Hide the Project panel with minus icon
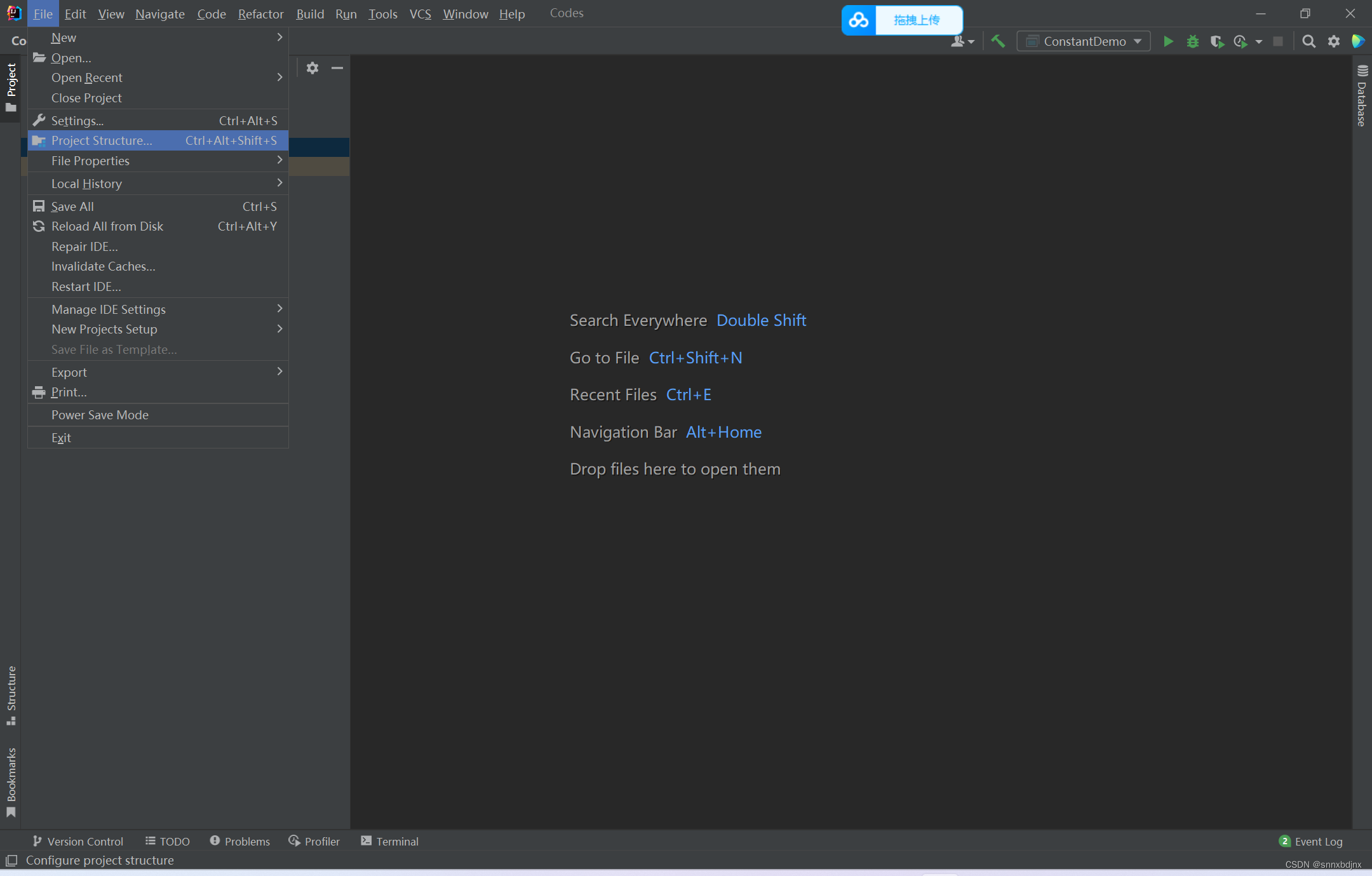 pyautogui.click(x=337, y=68)
